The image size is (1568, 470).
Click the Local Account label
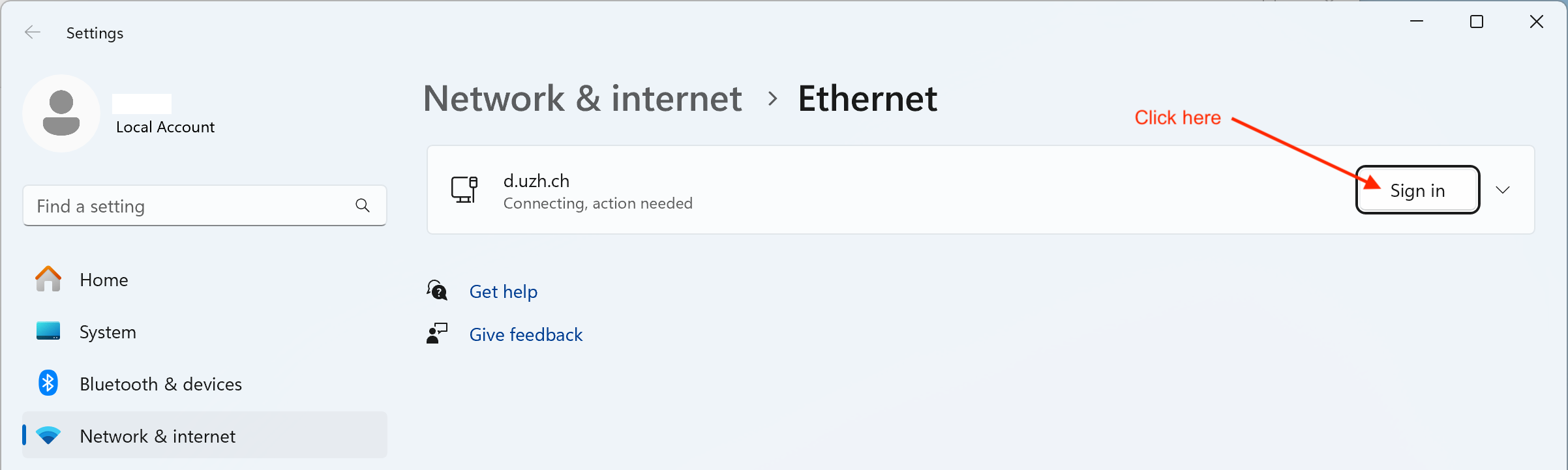165,127
